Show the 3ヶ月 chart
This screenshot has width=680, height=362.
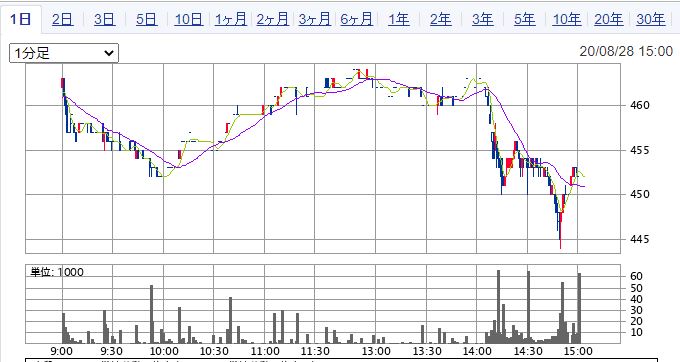pos(315,19)
